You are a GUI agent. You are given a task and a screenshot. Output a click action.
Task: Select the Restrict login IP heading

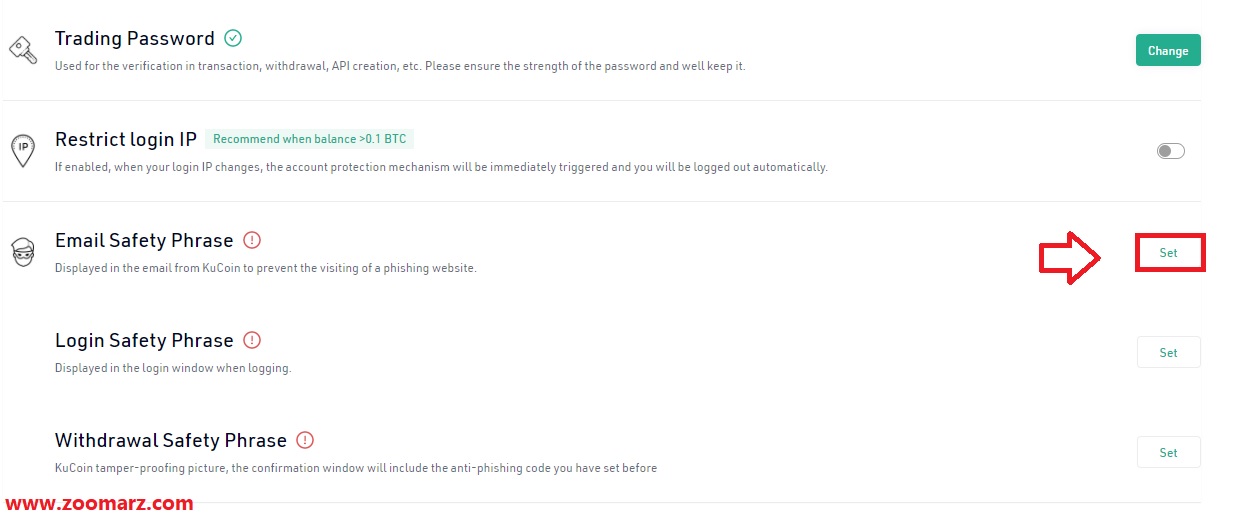click(x=126, y=140)
